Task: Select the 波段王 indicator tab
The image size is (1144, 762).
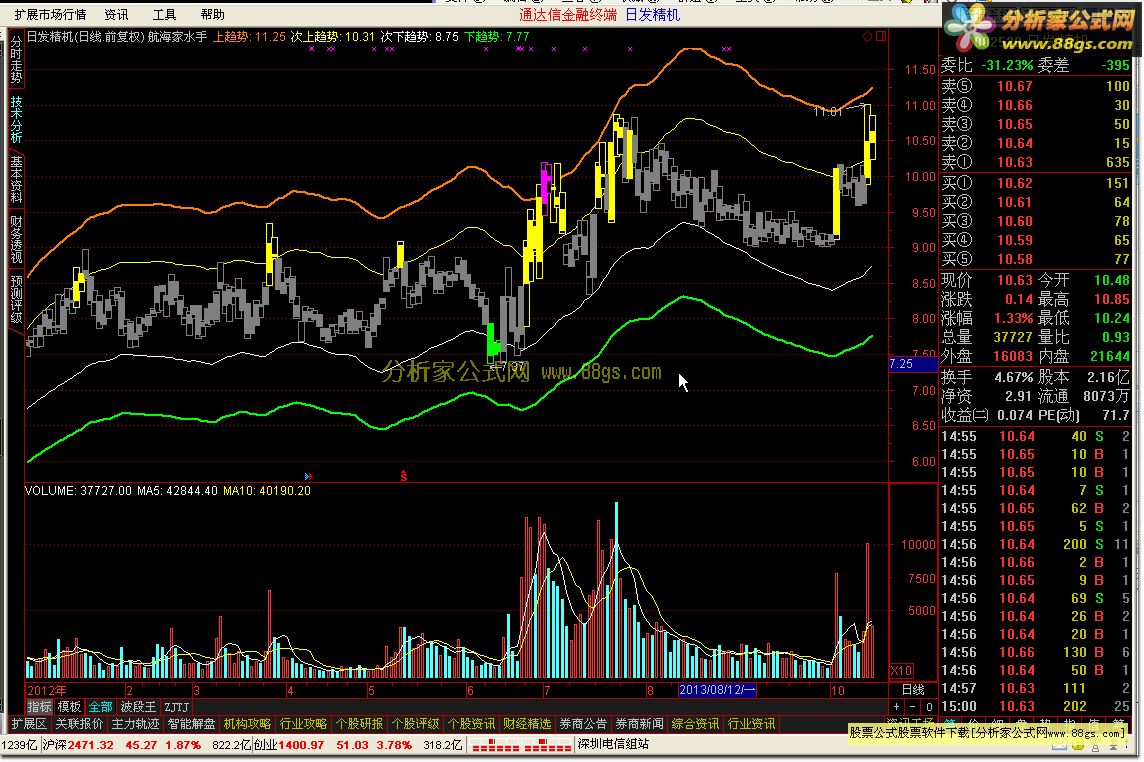Action: pos(139,707)
